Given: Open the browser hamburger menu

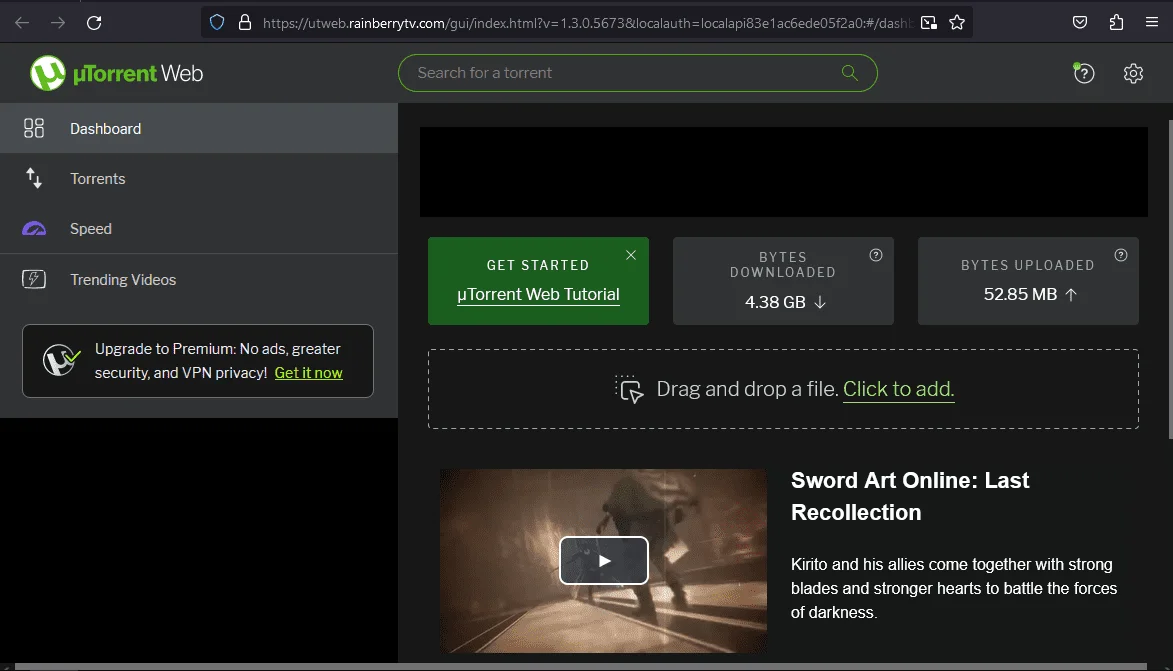Looking at the screenshot, I should point(1152,22).
